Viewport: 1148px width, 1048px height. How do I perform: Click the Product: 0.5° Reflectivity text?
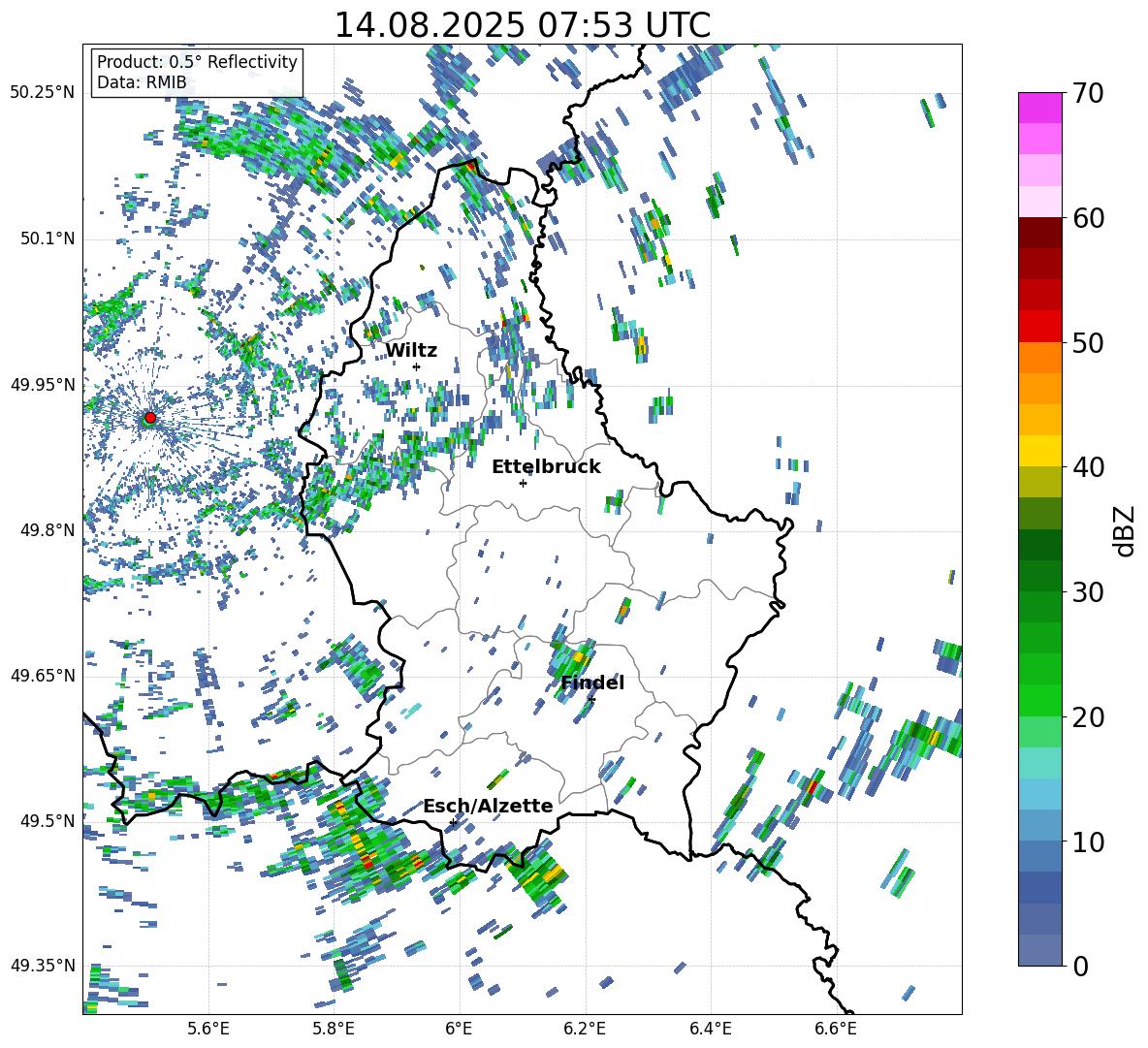[x=197, y=61]
